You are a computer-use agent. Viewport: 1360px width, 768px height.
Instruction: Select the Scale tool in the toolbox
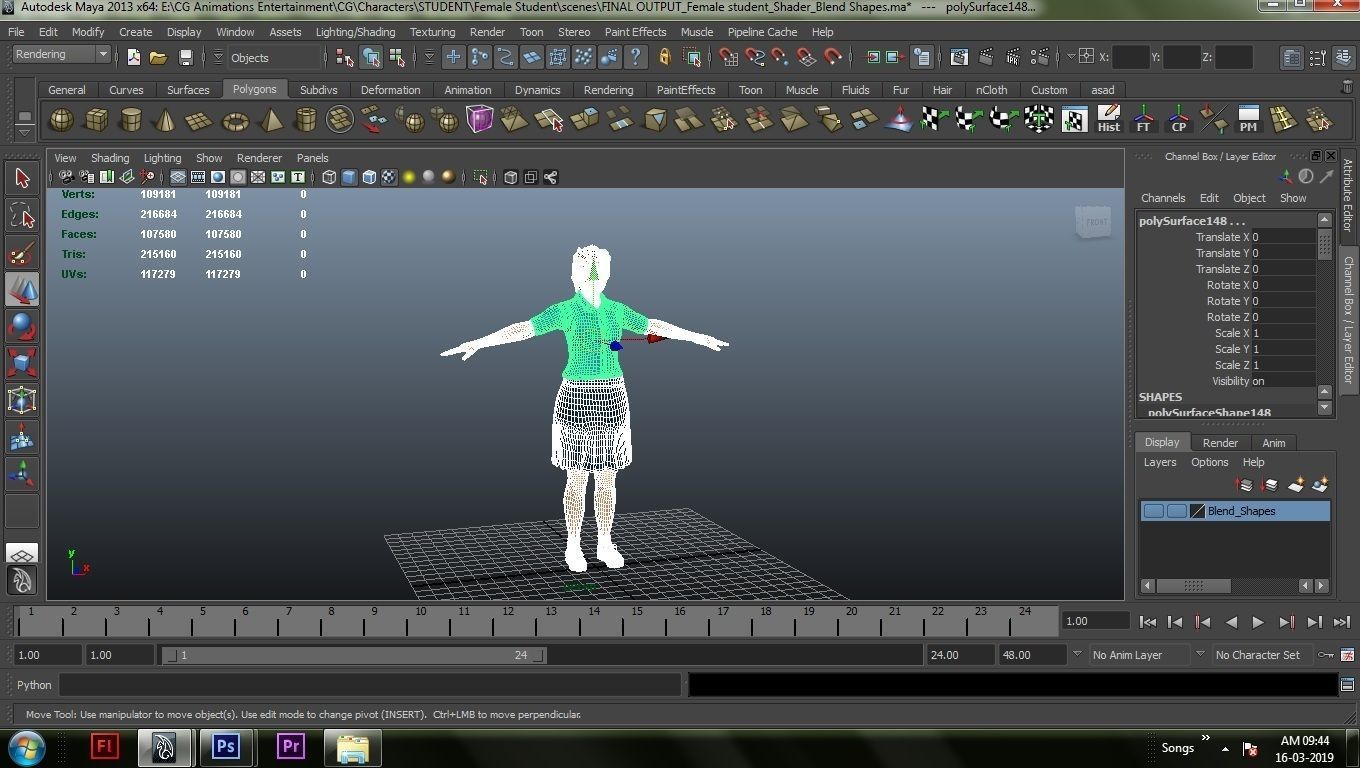[22, 363]
